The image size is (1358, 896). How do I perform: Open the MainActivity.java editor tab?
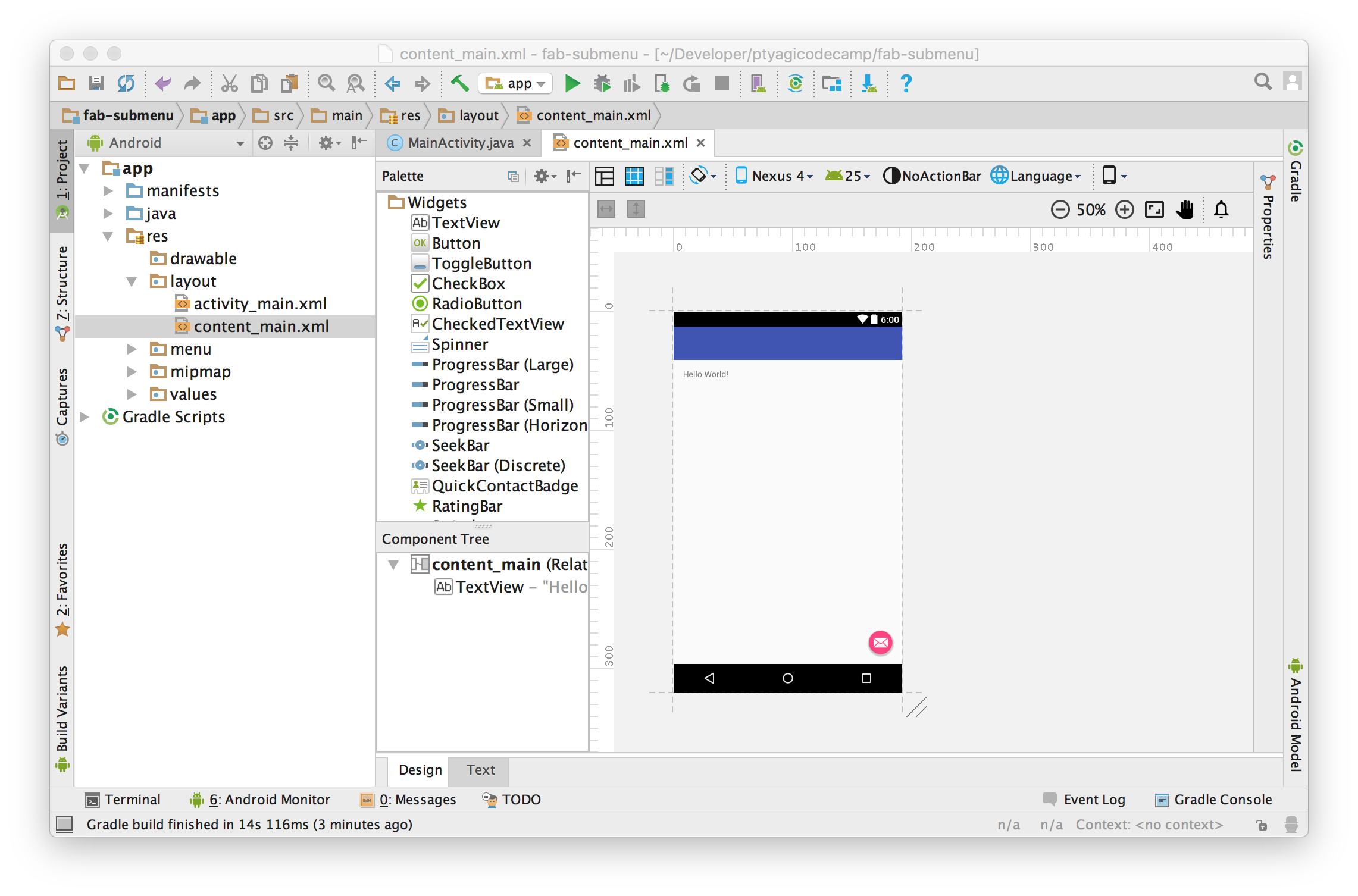[460, 143]
